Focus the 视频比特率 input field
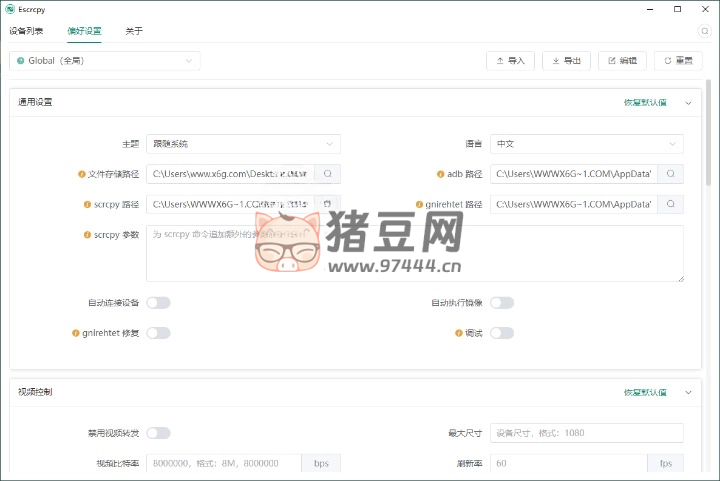The height and width of the screenshot is (481, 720). coord(224,464)
